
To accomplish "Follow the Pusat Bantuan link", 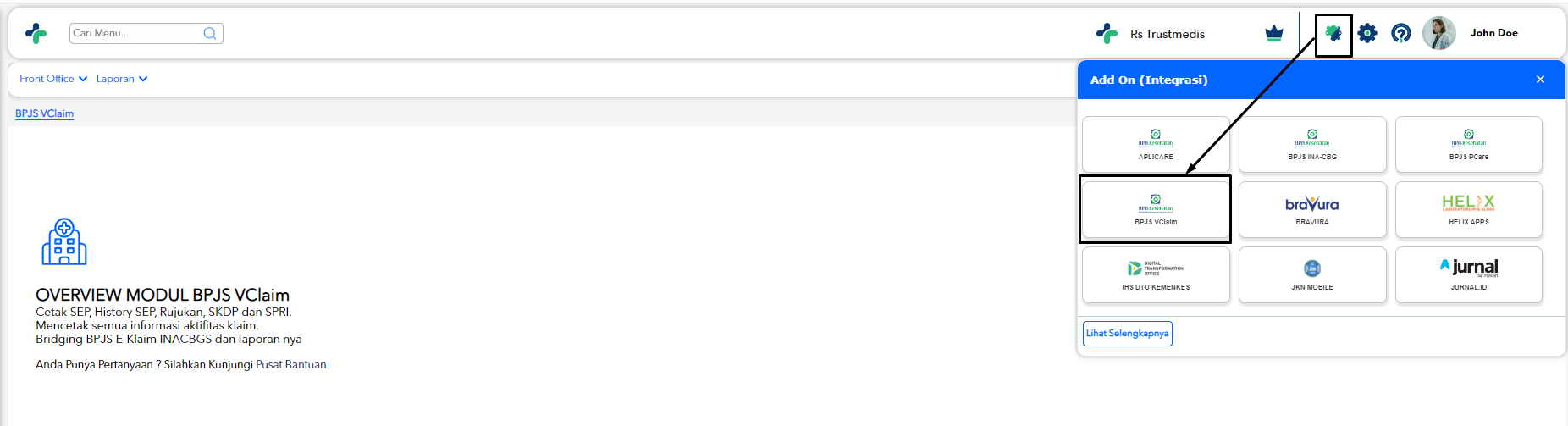I will pyautogui.click(x=290, y=365).
